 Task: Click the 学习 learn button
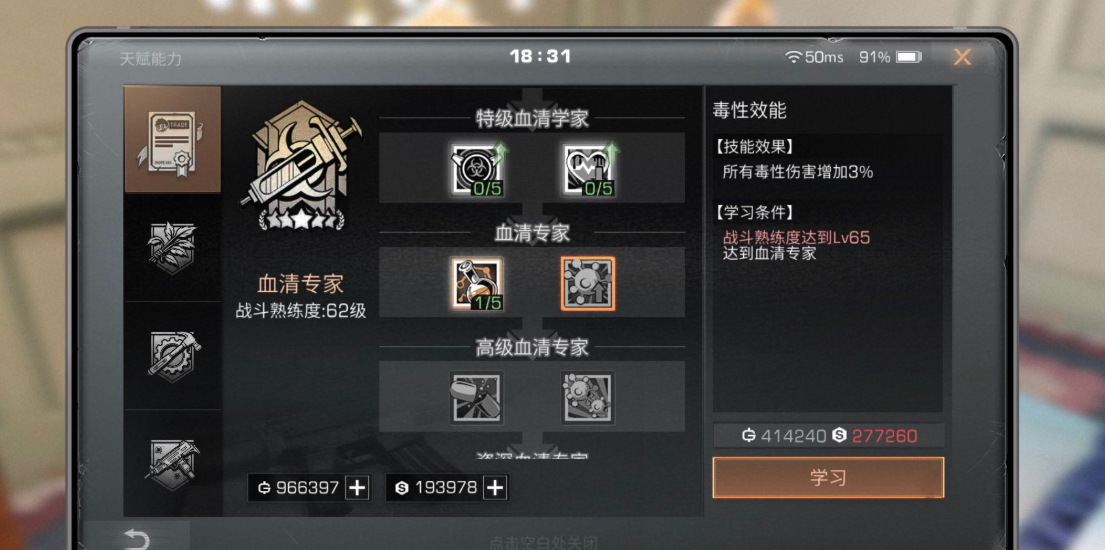pyautogui.click(x=828, y=477)
